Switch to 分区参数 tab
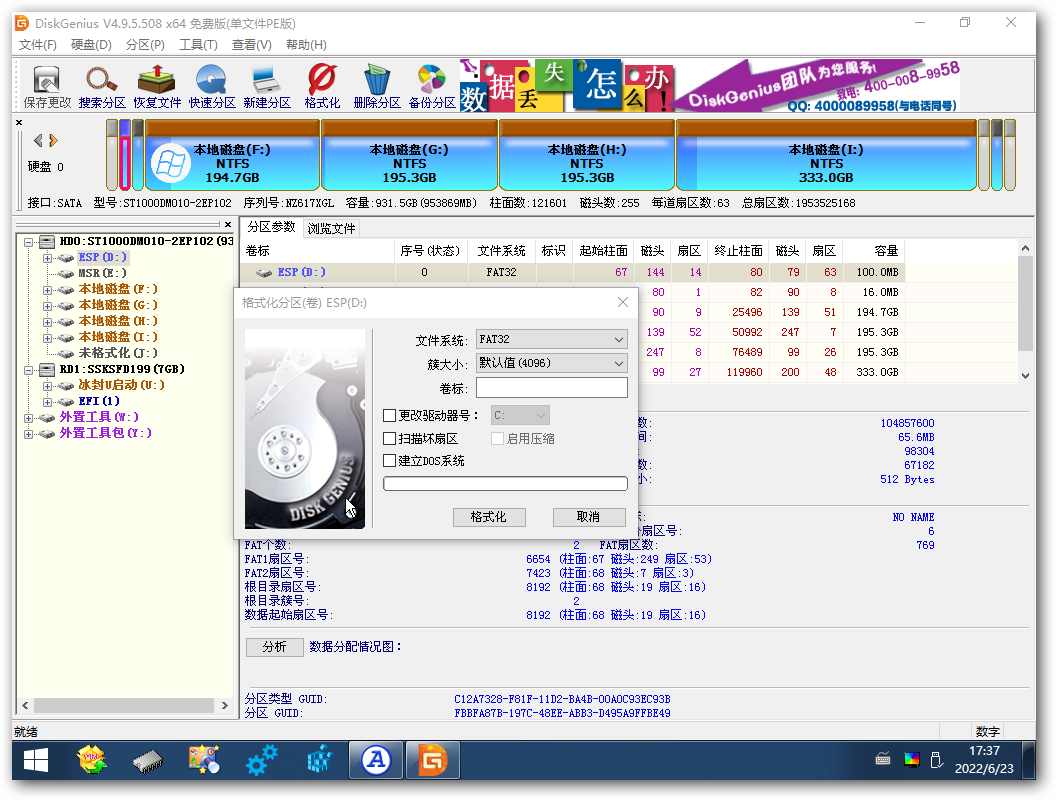This screenshot has width=1056, height=800. pos(271,227)
